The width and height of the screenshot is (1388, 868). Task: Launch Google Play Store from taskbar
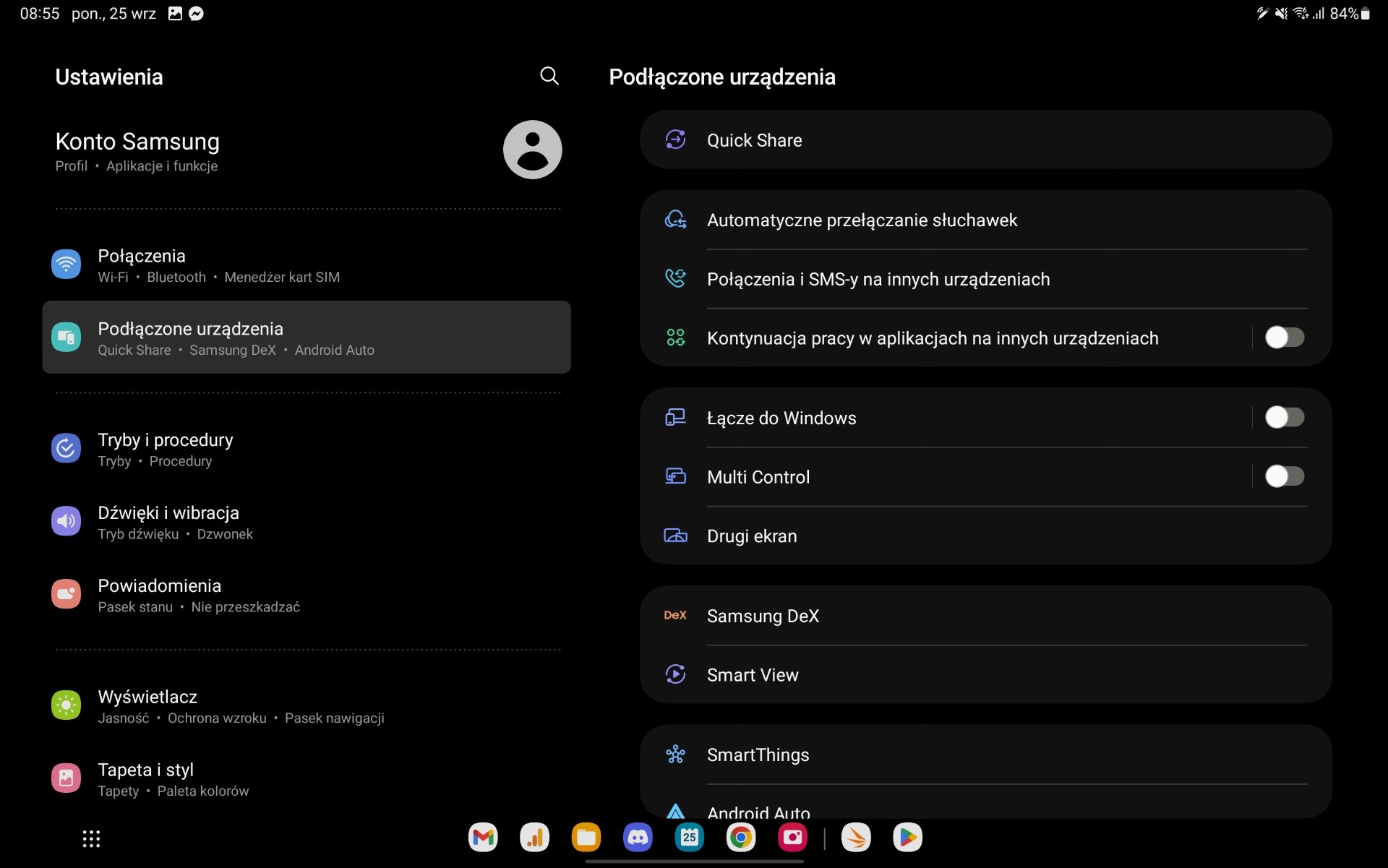tap(907, 838)
